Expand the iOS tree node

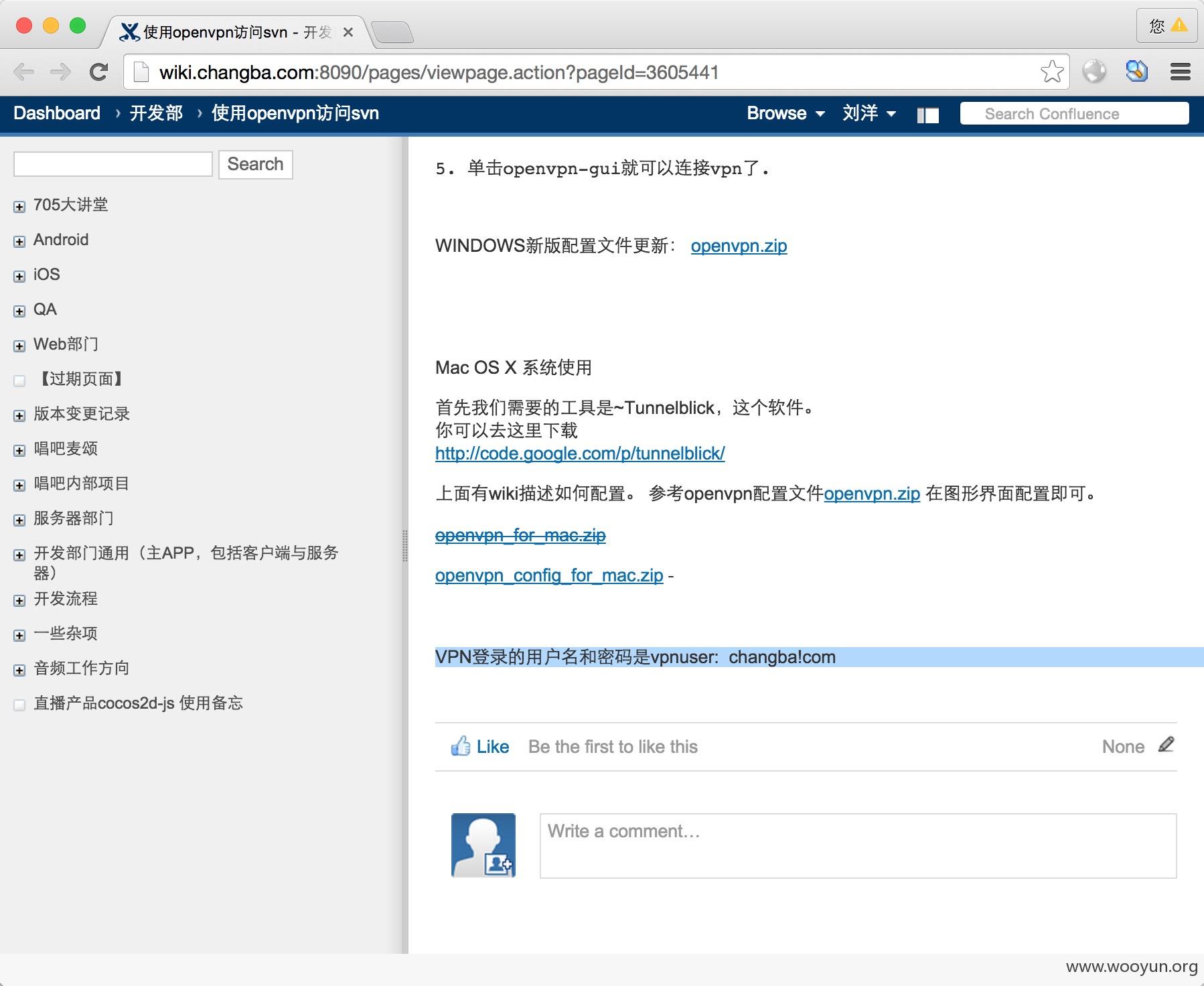point(19,276)
